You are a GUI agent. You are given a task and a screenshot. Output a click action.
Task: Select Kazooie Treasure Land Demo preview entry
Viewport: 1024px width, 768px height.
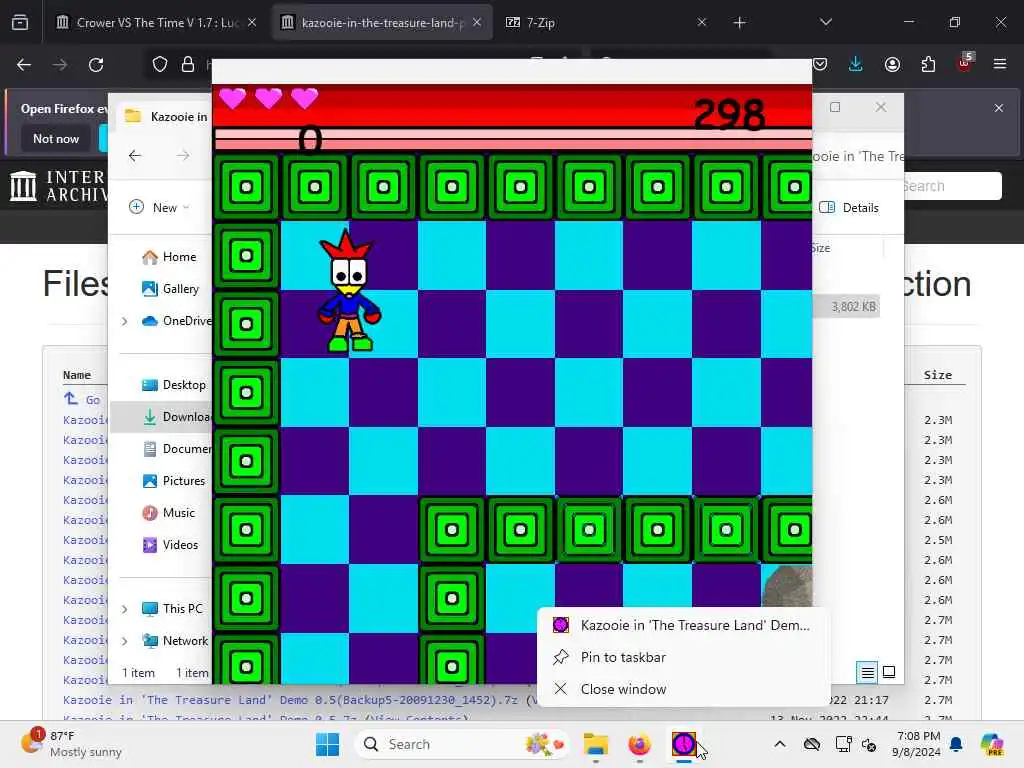click(x=683, y=625)
